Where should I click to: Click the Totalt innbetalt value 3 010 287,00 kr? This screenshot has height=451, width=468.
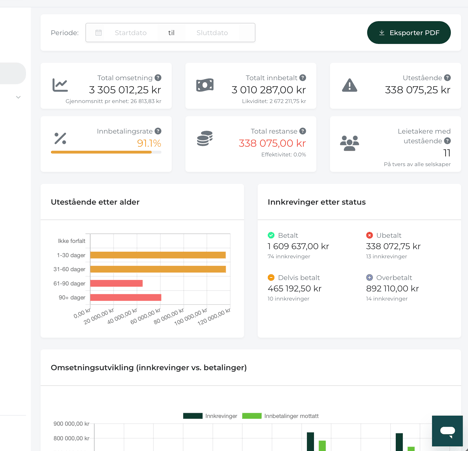[x=269, y=90]
